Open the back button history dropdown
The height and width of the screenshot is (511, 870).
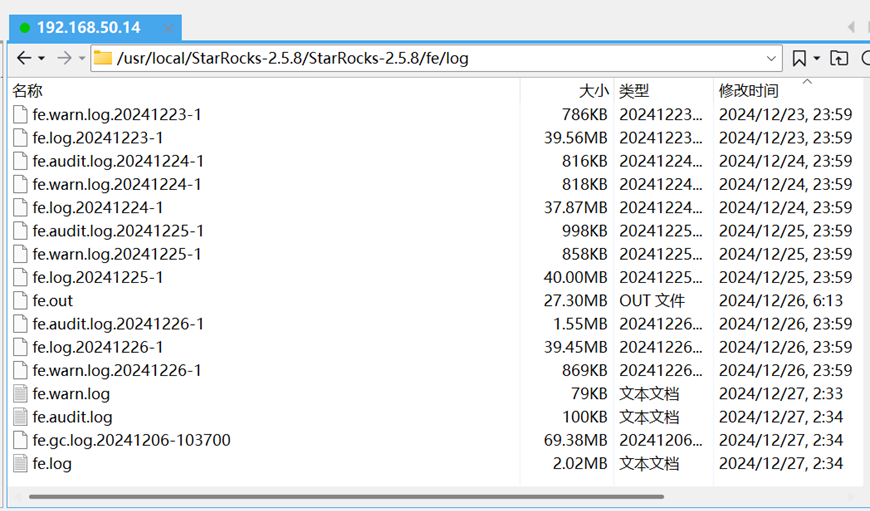click(41, 58)
